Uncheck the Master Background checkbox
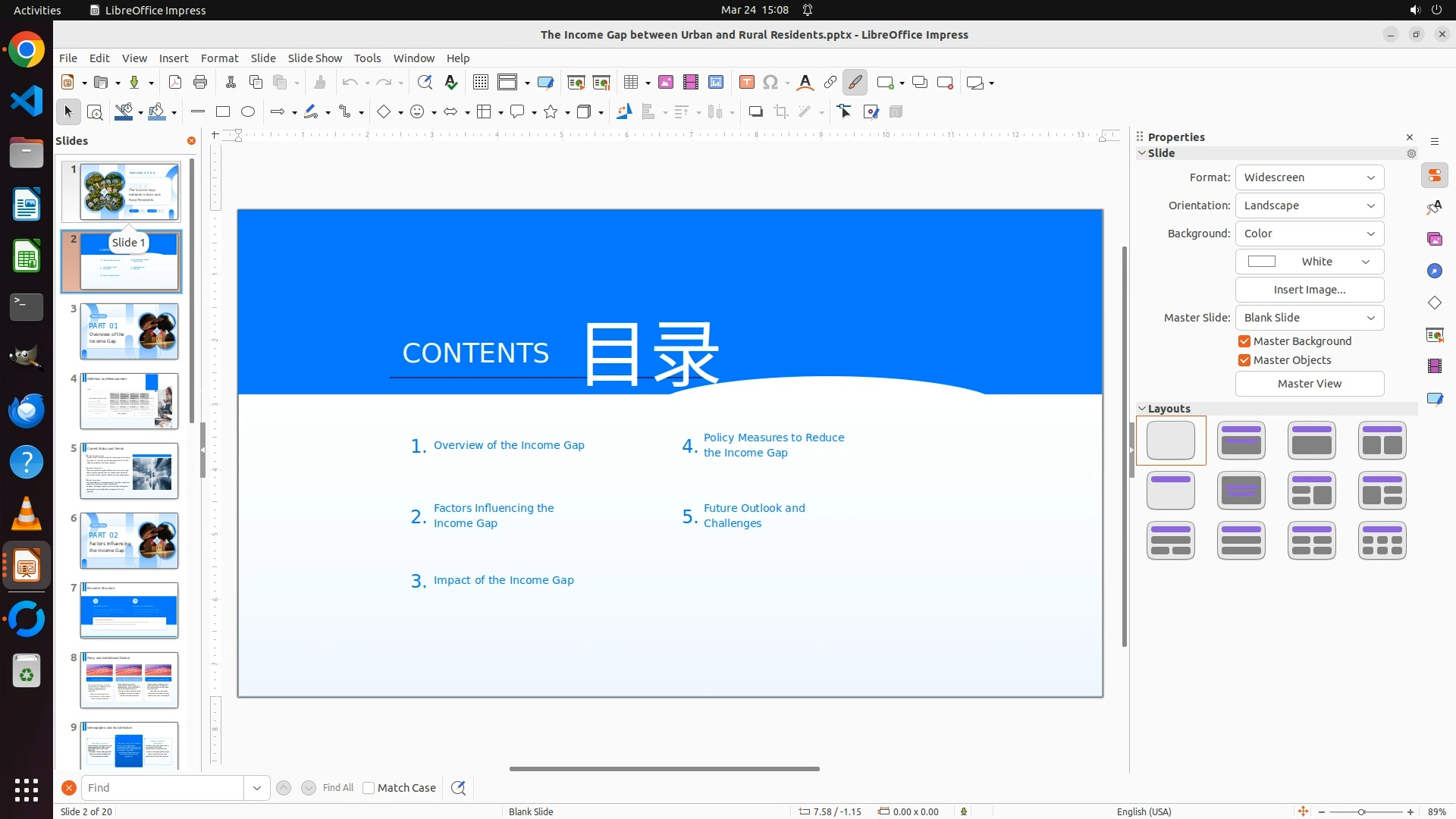The height and width of the screenshot is (819, 1456). click(1244, 341)
